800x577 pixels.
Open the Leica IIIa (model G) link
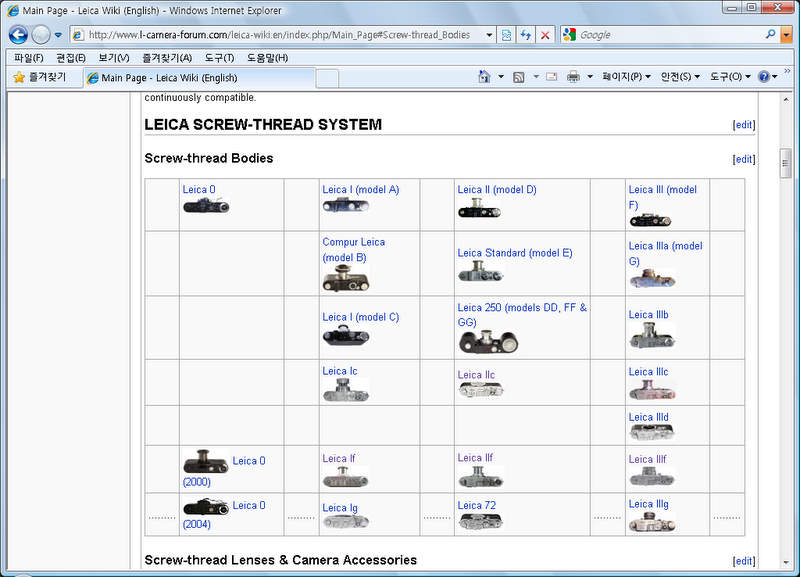[x=665, y=254]
